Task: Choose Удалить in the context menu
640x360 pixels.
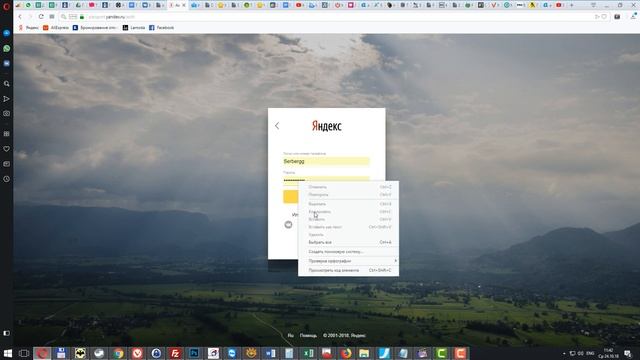Action: (349, 235)
